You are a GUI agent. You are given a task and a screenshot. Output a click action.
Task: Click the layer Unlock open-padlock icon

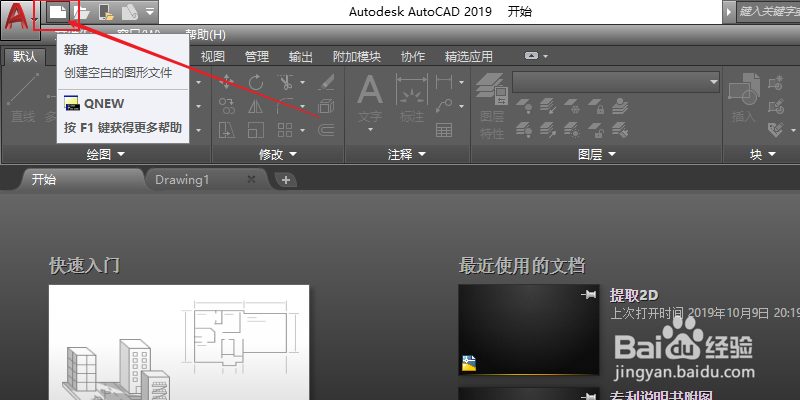[x=596, y=130]
